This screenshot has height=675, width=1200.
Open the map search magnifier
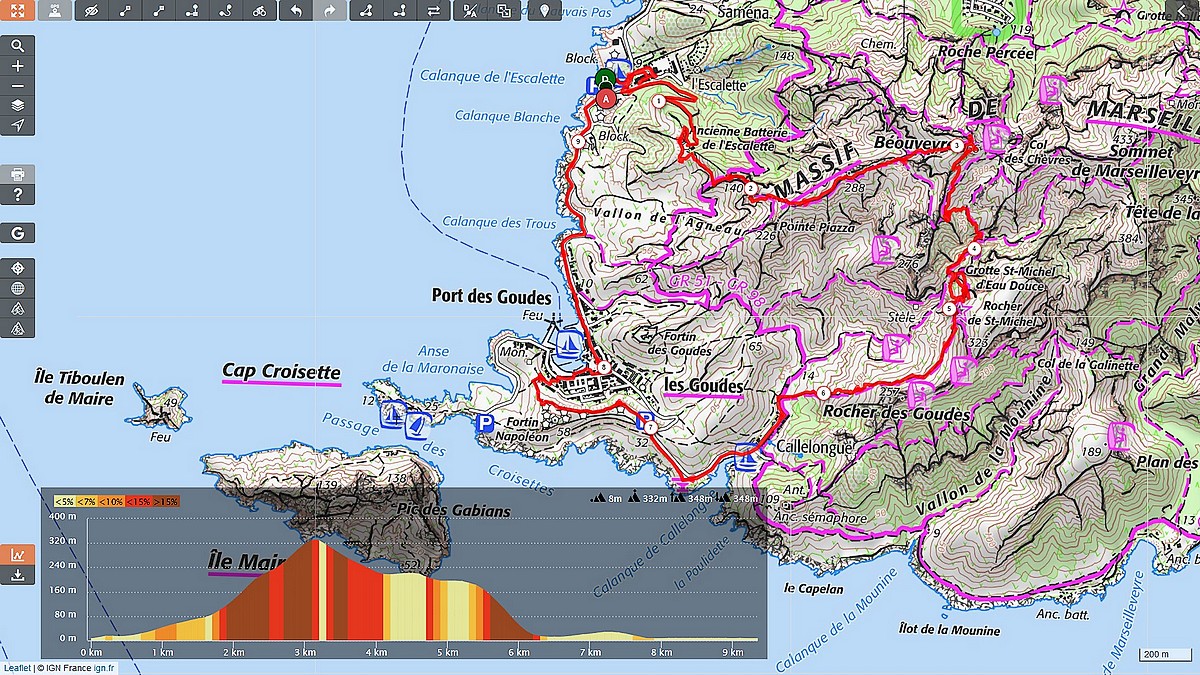point(17,46)
